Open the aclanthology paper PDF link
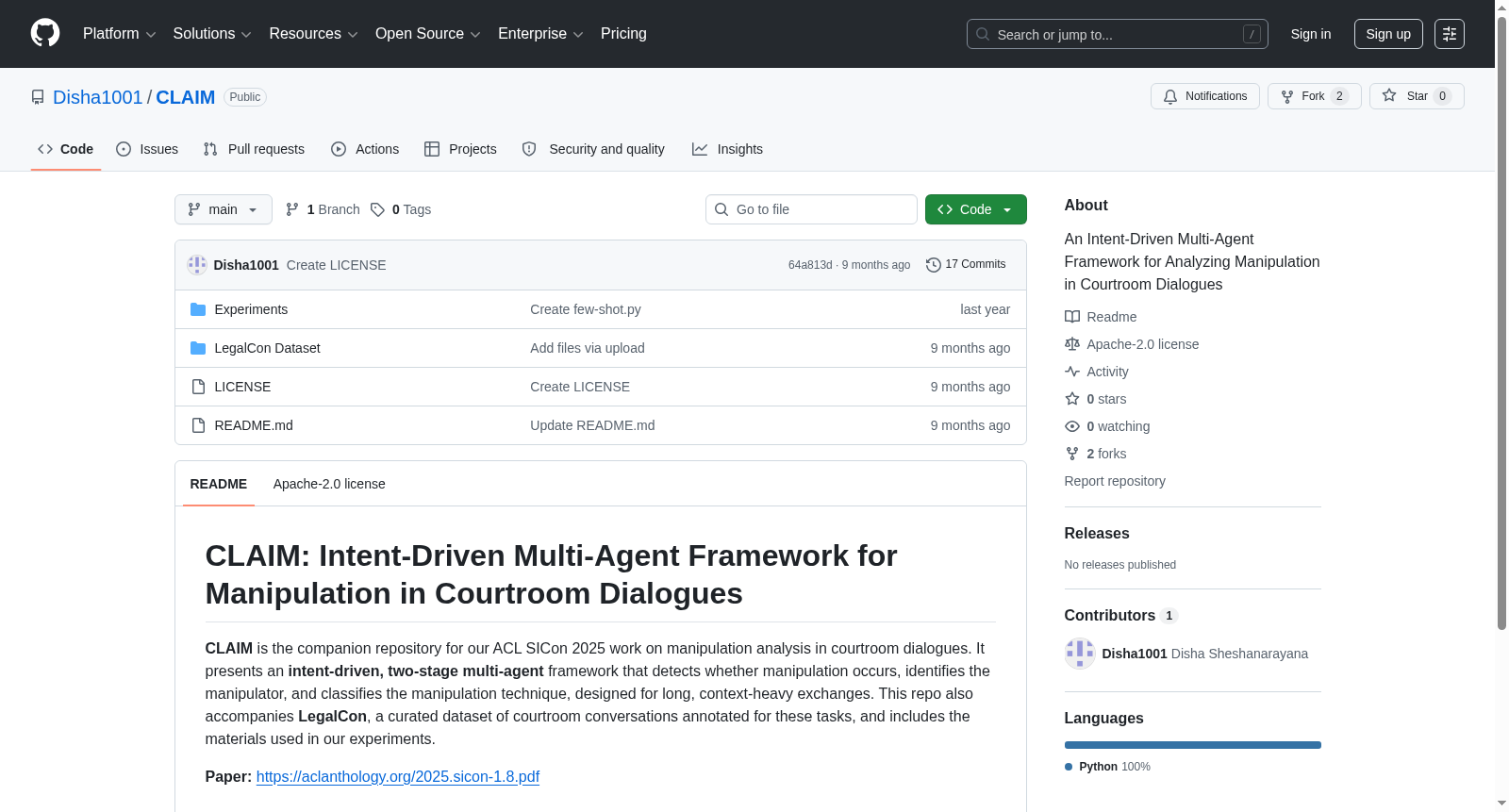Screen dimensions: 1509x812 398,776
